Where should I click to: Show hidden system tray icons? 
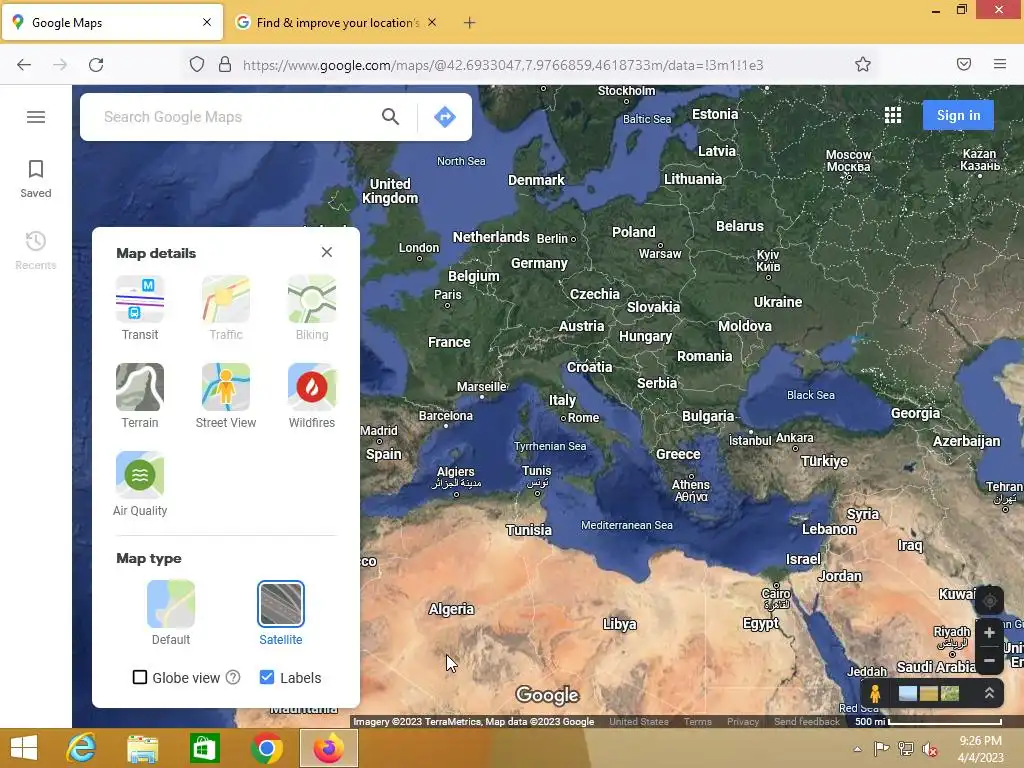click(x=857, y=749)
